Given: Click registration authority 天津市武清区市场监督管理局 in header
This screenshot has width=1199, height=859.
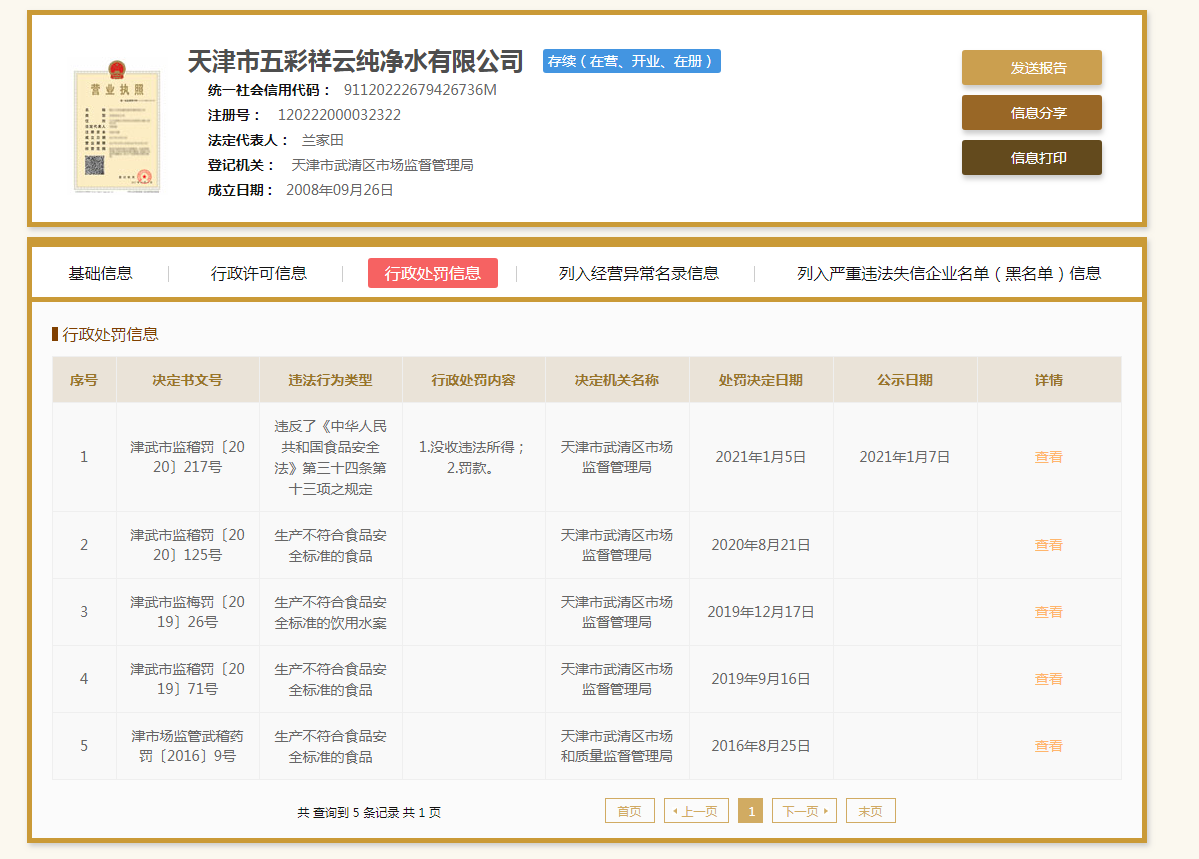Looking at the screenshot, I should (382, 165).
